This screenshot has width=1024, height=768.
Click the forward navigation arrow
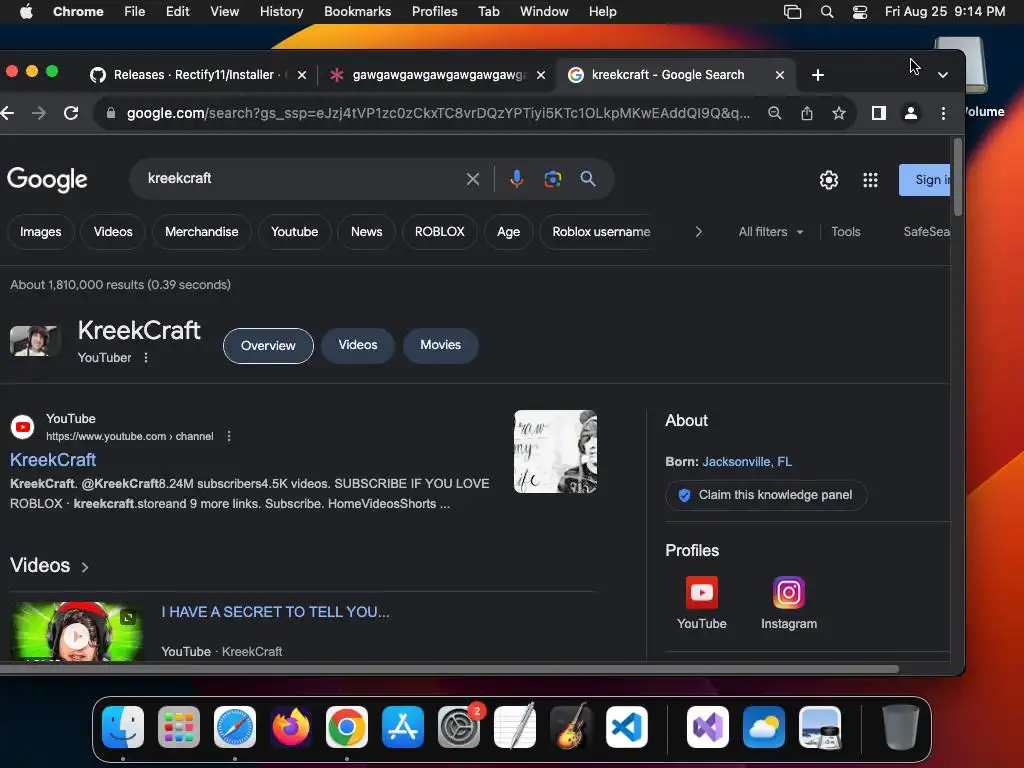(x=39, y=113)
